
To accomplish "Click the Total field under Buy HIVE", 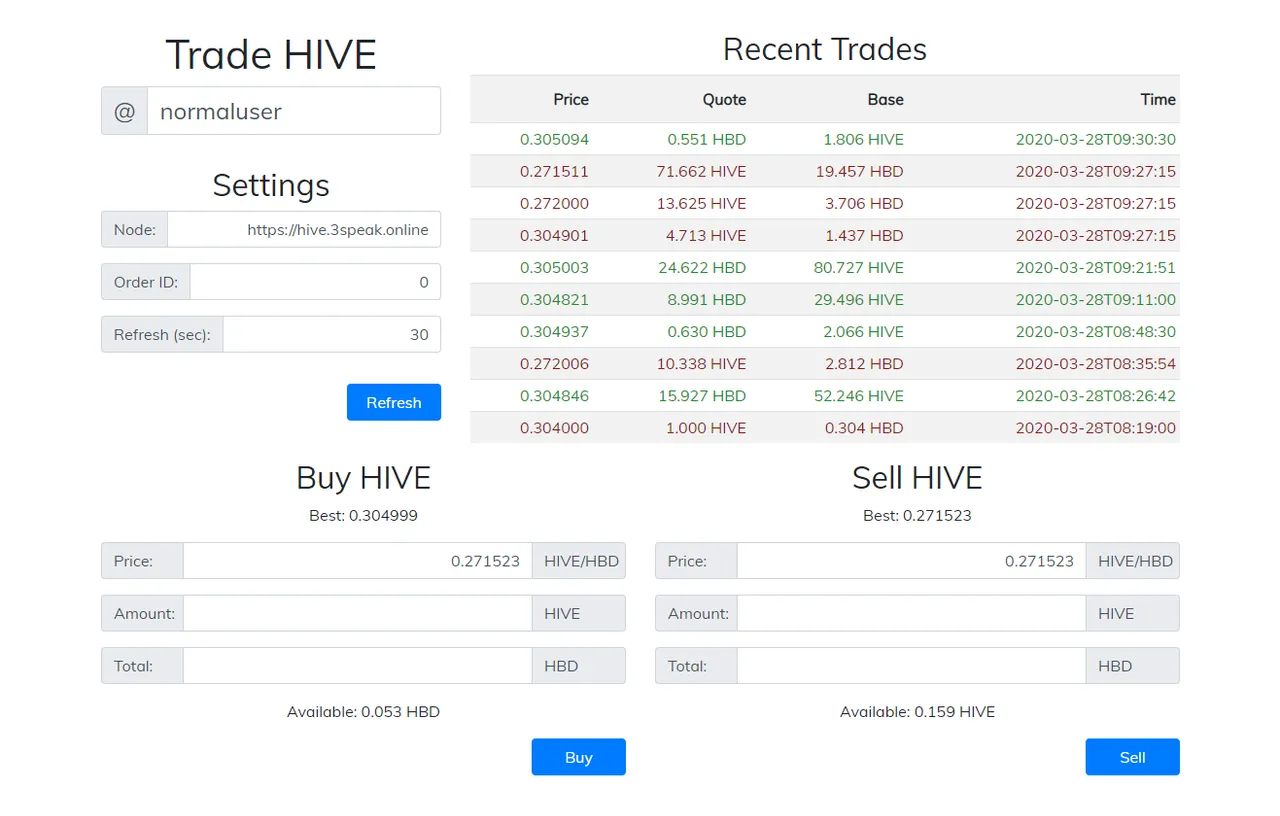I will 357,666.
